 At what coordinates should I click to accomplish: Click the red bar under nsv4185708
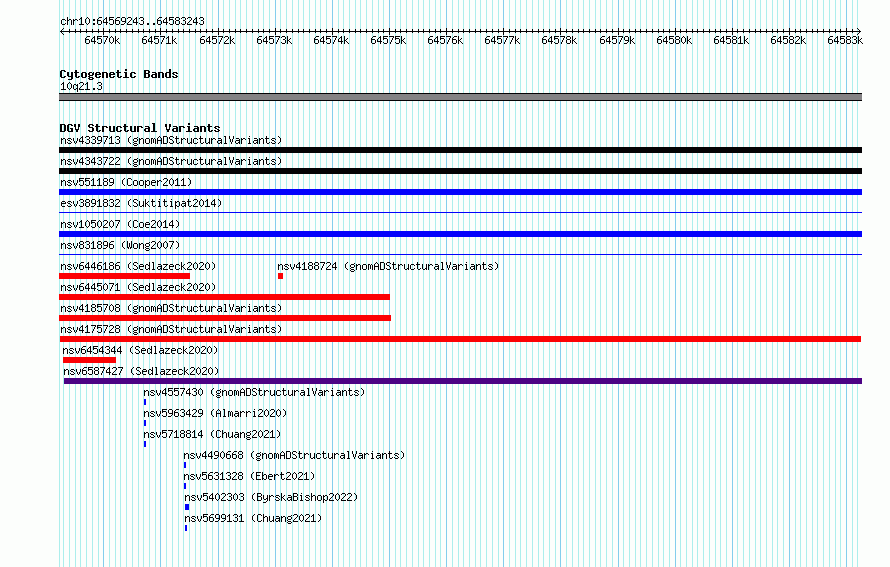pyautogui.click(x=225, y=318)
